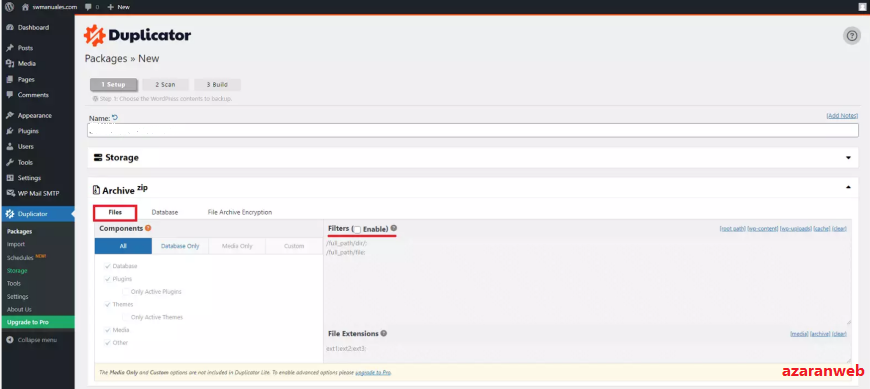Viewport: 870px width, 389px height.
Task: Click File Extensions help icon
Action: click(x=383, y=334)
